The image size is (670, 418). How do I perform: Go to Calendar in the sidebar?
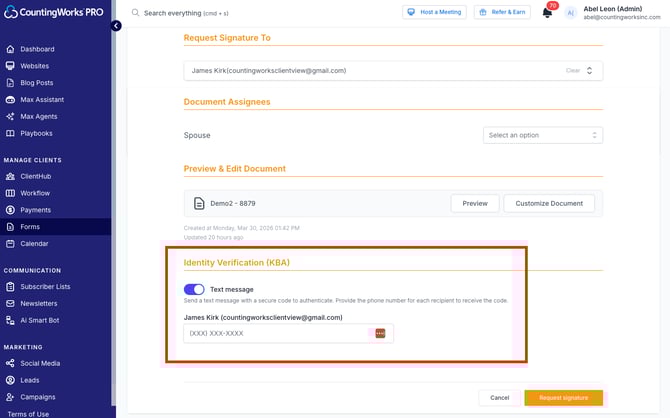pyautogui.click(x=34, y=243)
